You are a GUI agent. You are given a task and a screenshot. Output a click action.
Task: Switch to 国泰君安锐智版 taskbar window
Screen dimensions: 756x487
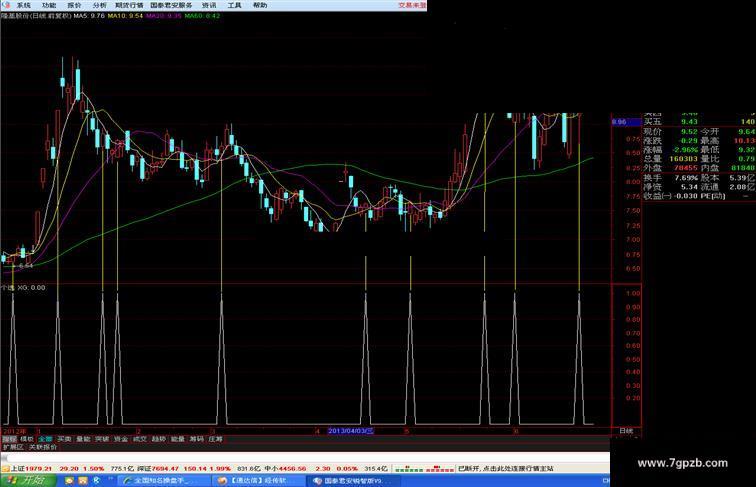pyautogui.click(x=355, y=481)
